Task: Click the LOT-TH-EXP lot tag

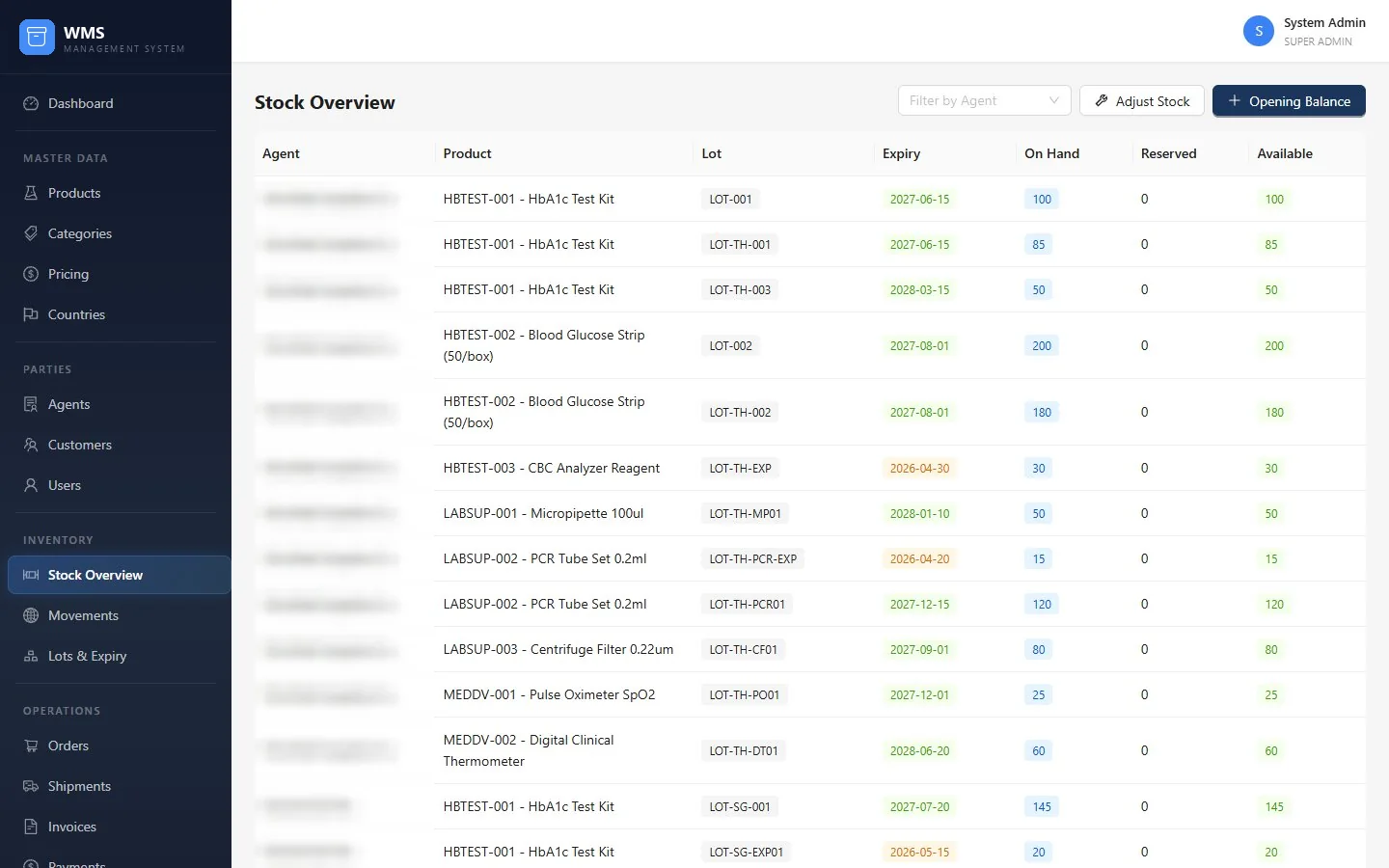Action: (740, 468)
